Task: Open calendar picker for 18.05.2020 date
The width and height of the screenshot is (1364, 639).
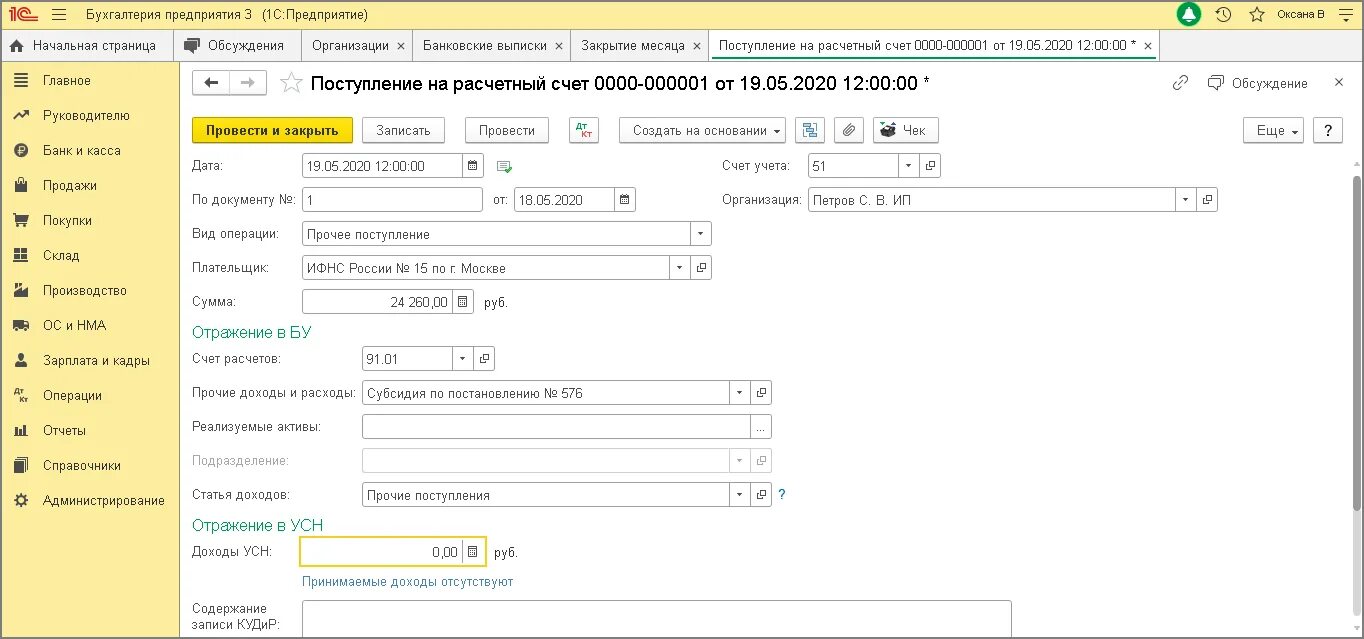Action: pos(625,200)
